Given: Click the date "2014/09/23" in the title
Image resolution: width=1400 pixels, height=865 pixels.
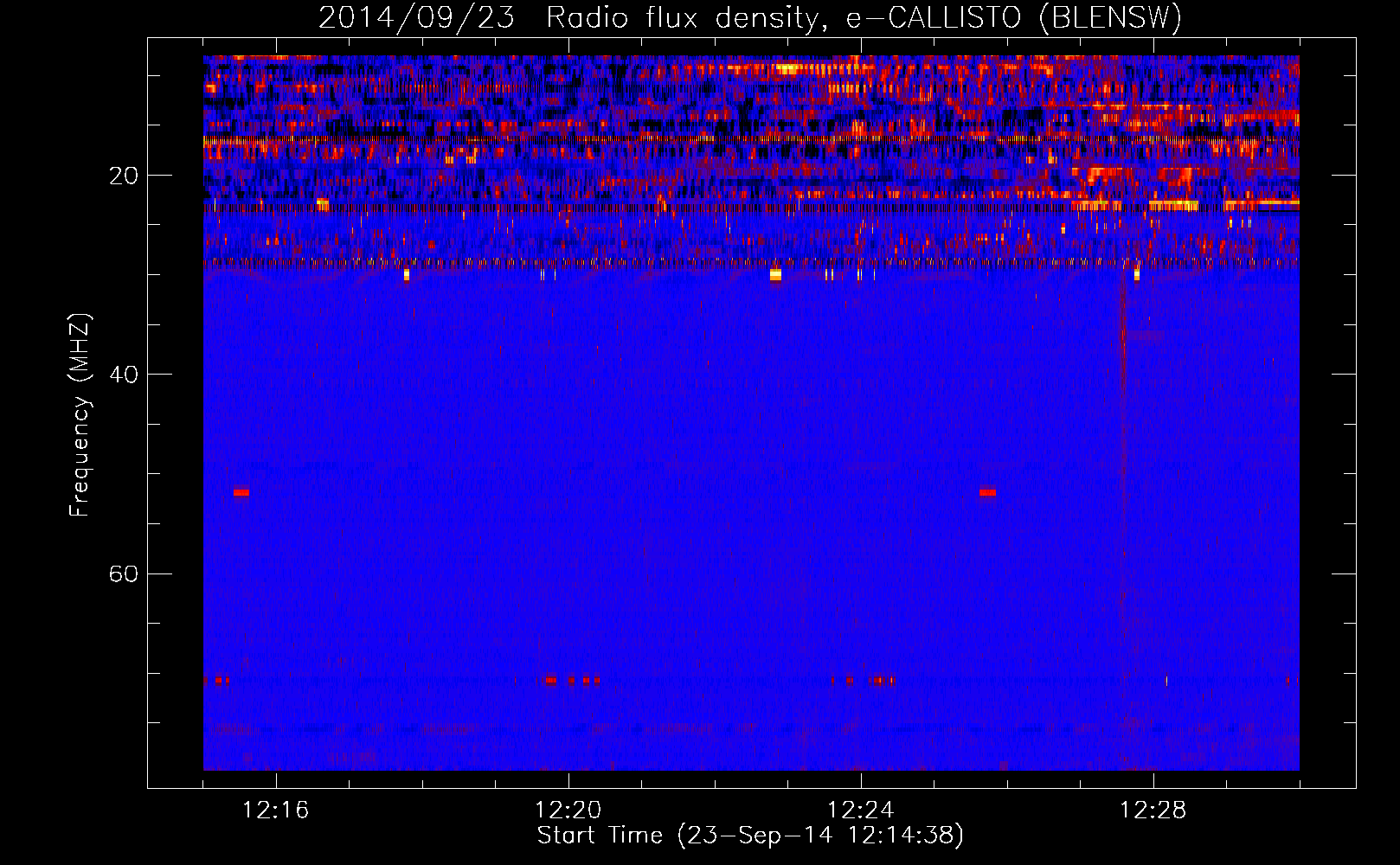Looking at the screenshot, I should coord(416,18).
